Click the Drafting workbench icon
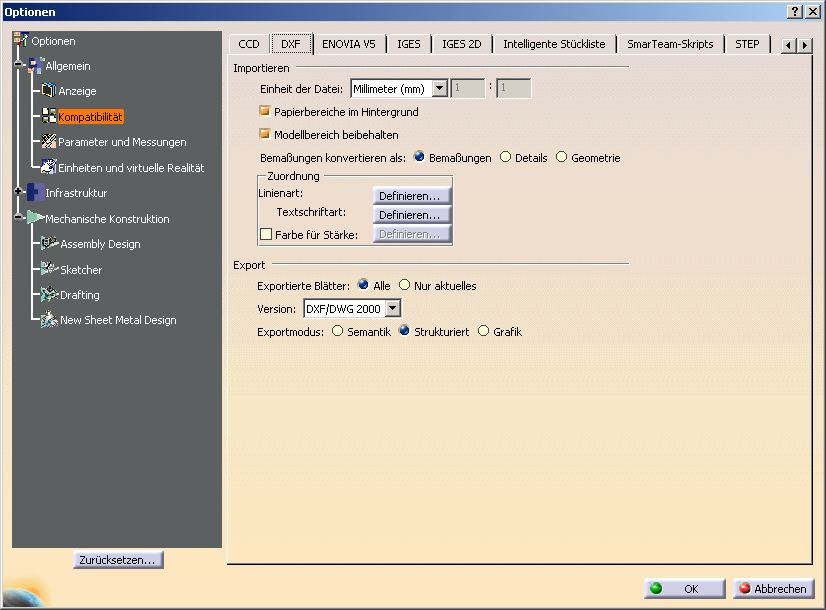 50,294
